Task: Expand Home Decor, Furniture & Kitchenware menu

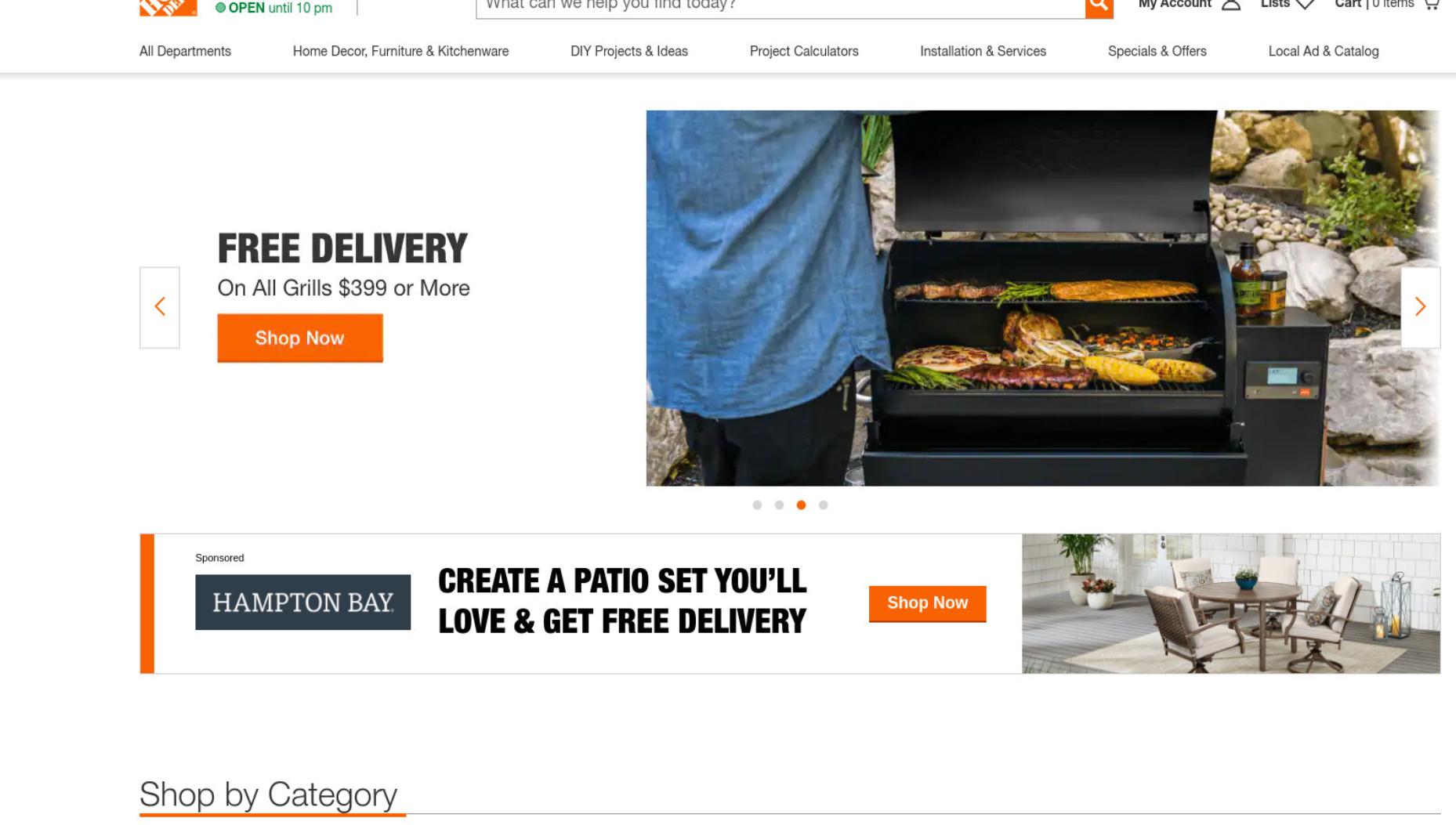Action: (x=400, y=51)
